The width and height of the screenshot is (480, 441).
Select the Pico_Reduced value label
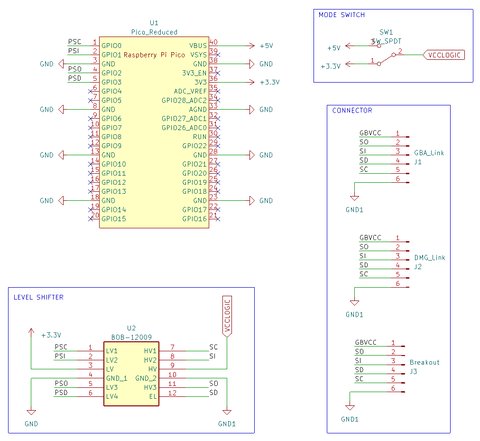pyautogui.click(x=154, y=32)
